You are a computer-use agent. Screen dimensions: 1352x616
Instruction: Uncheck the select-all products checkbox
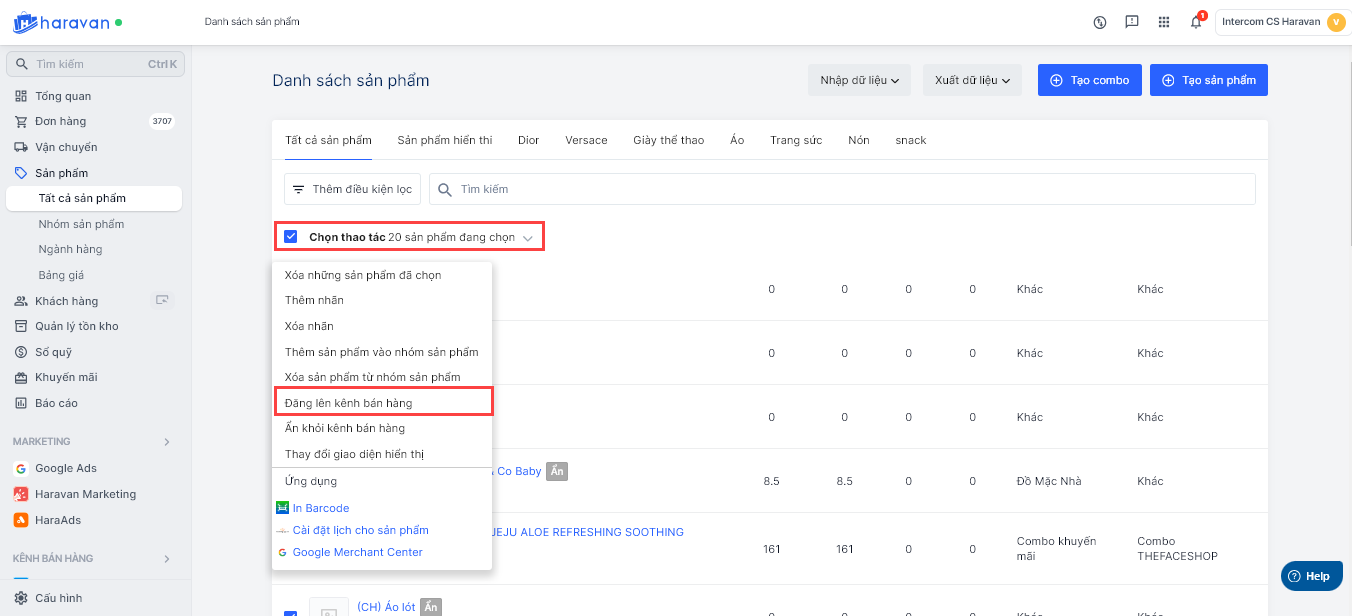click(x=291, y=237)
